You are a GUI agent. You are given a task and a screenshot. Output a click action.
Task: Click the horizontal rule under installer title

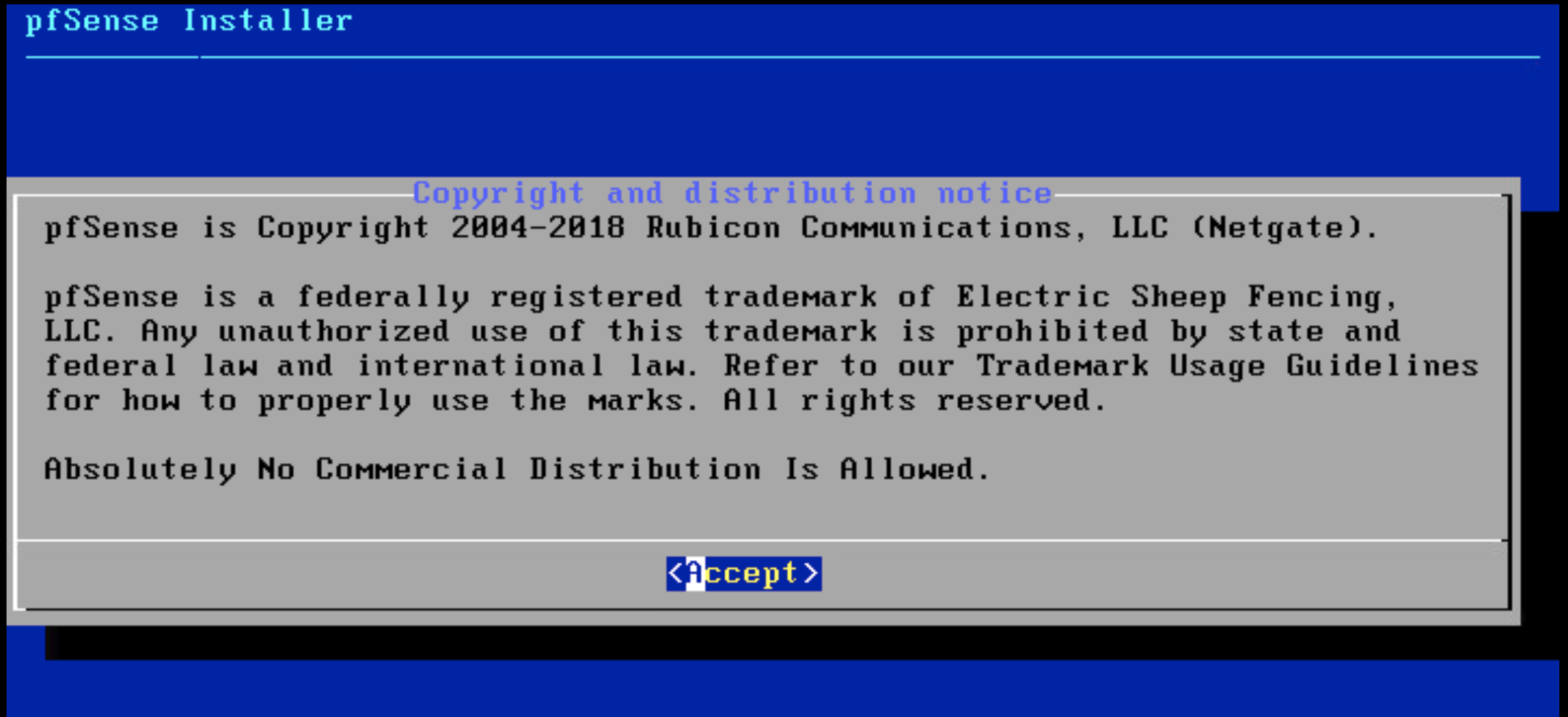coord(782,56)
